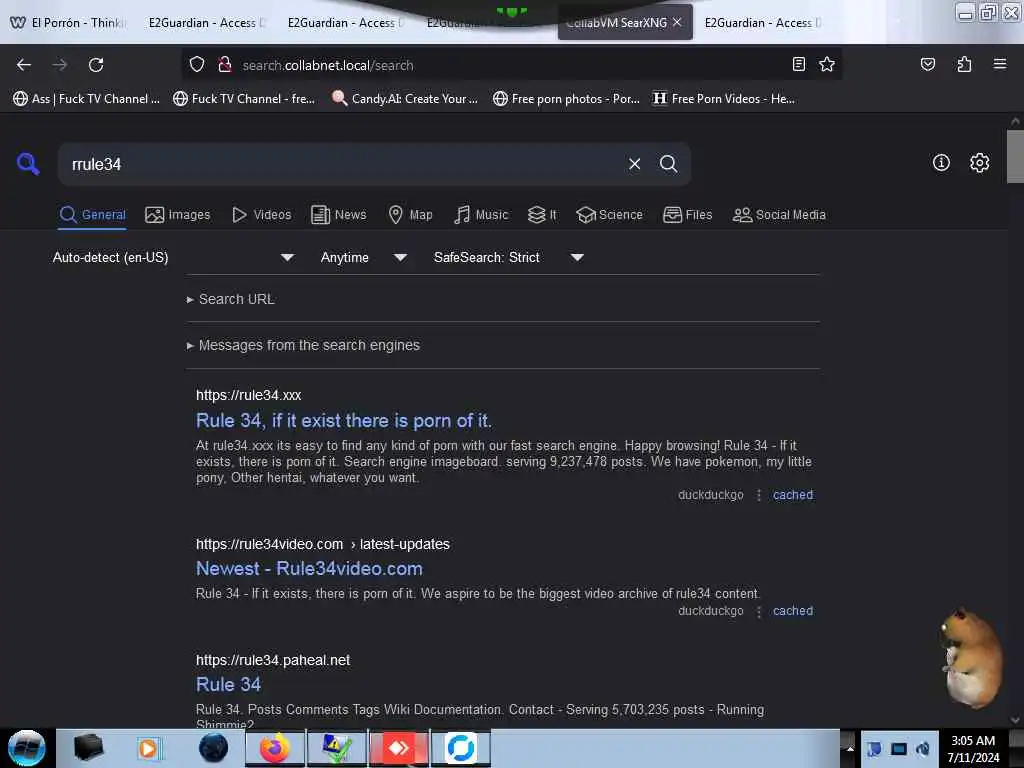Open the Auto-detect (en-US) language dropdown
This screenshot has width=1024, height=768.
pos(173,257)
